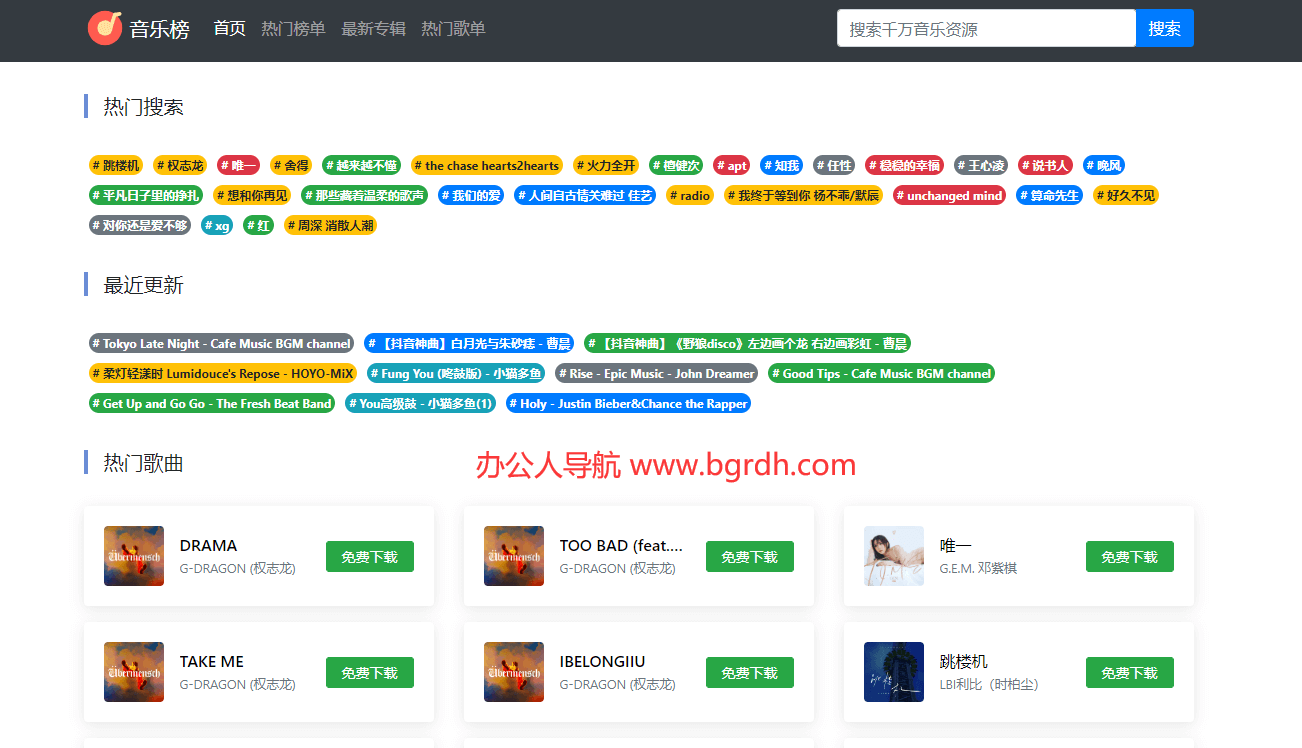Screen dimensions: 1302x748
Task: Select the red apt hot-search tag
Action: point(731,166)
